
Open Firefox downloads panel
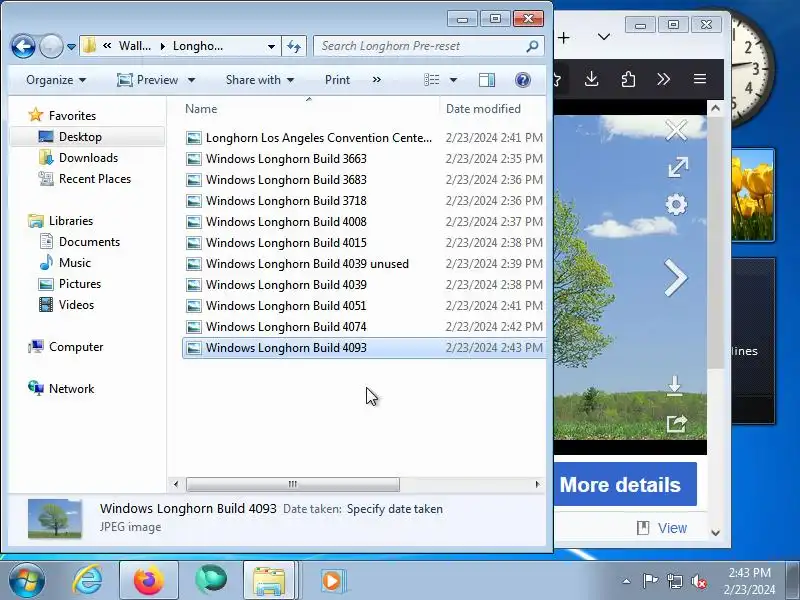pyautogui.click(x=591, y=79)
